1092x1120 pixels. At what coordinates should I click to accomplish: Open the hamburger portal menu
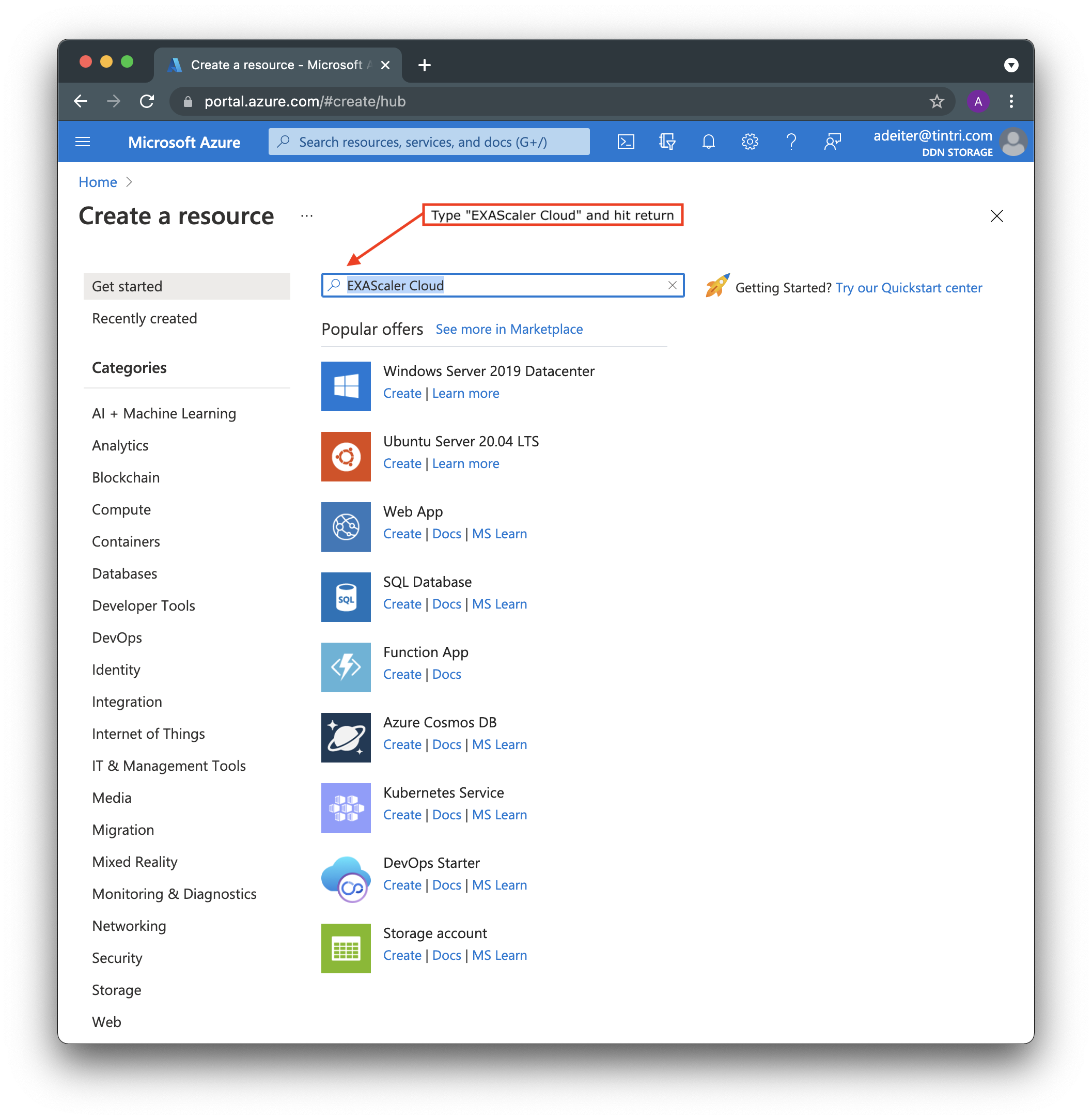(x=83, y=142)
